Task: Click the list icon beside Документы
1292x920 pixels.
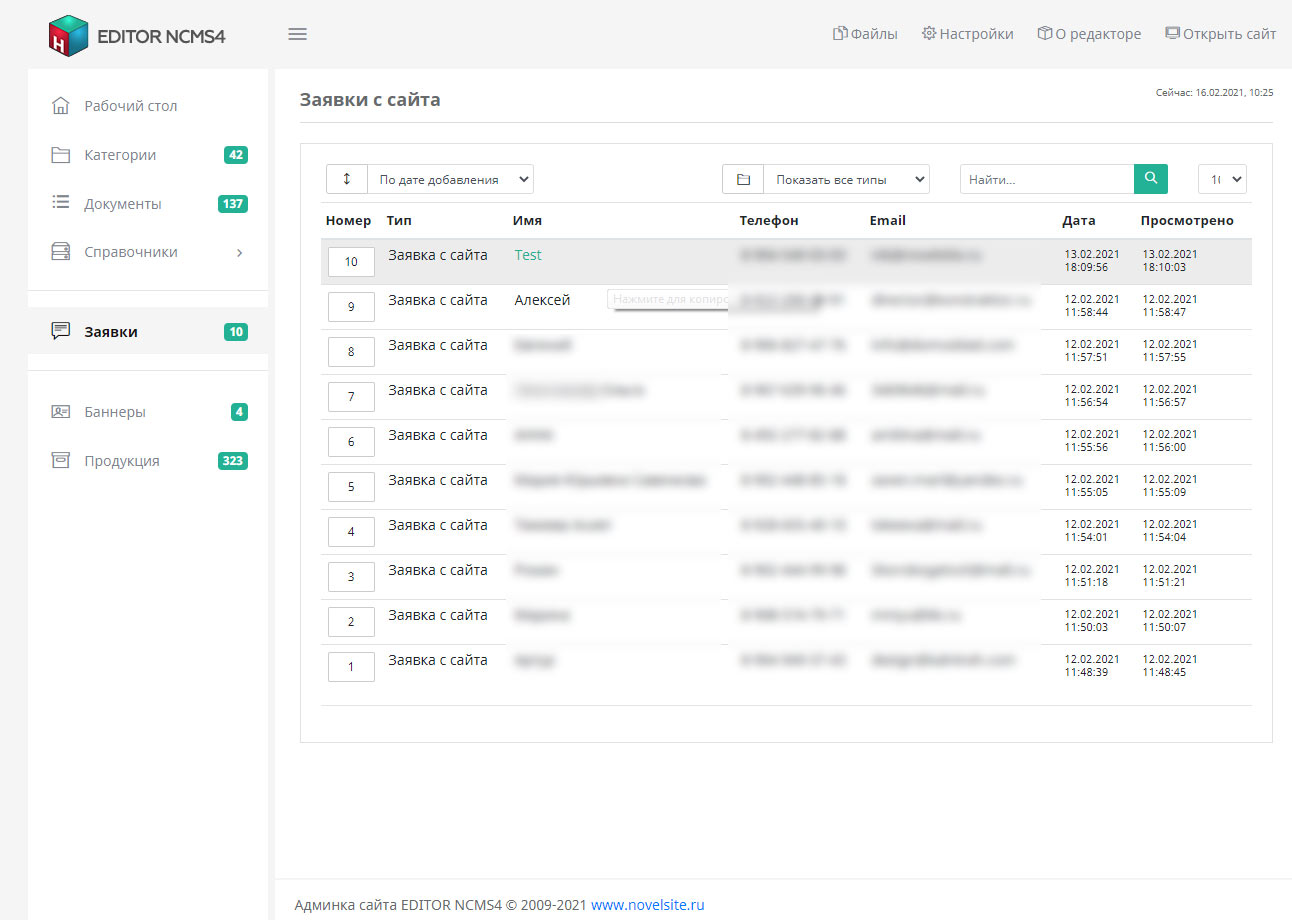Action: (x=61, y=203)
